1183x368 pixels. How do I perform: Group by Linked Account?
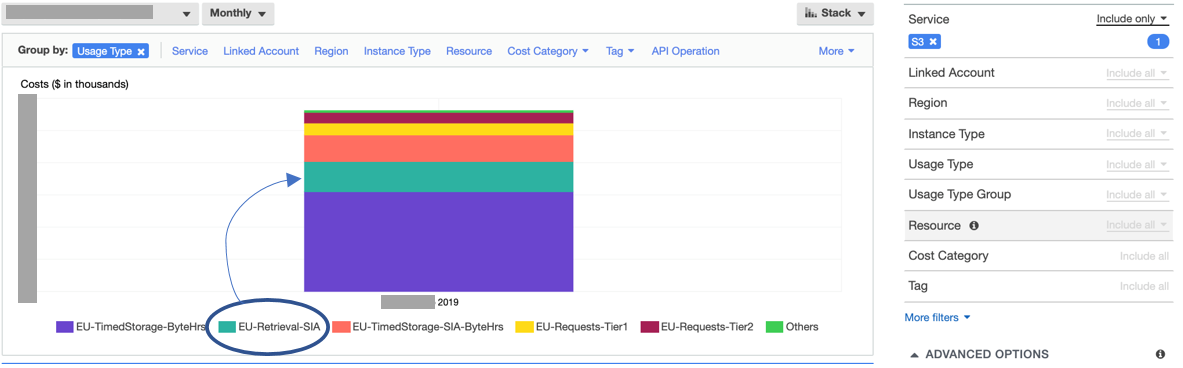coord(261,51)
